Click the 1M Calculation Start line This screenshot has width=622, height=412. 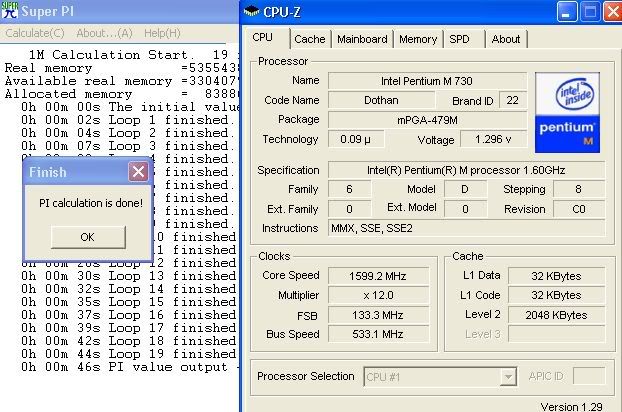coord(133,55)
